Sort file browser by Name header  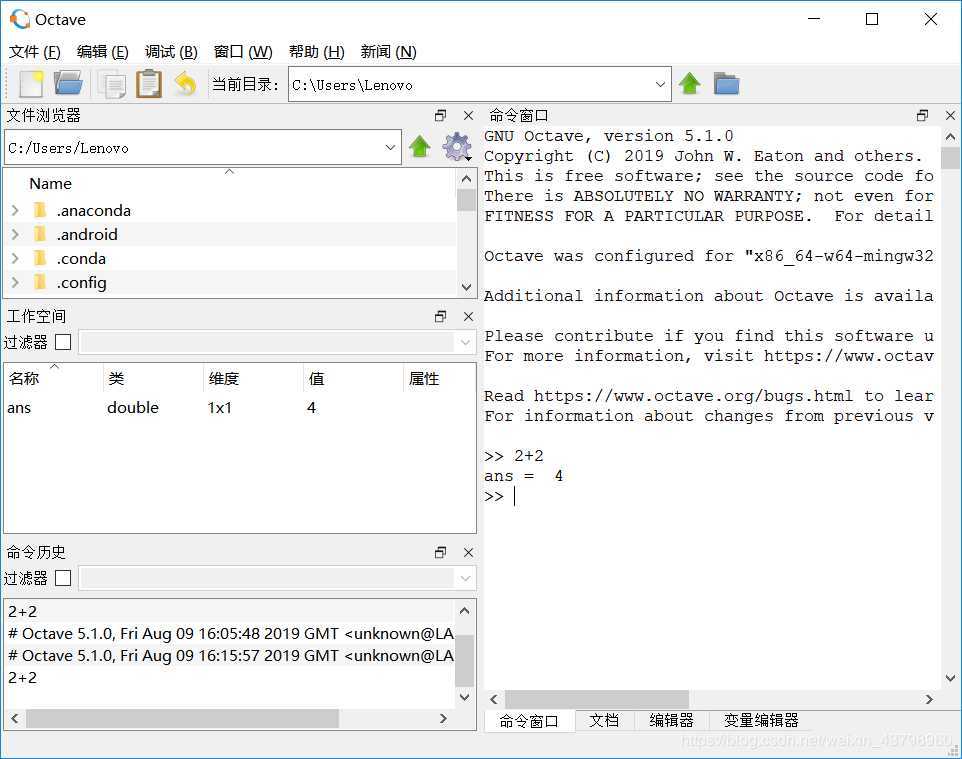[x=50, y=183]
